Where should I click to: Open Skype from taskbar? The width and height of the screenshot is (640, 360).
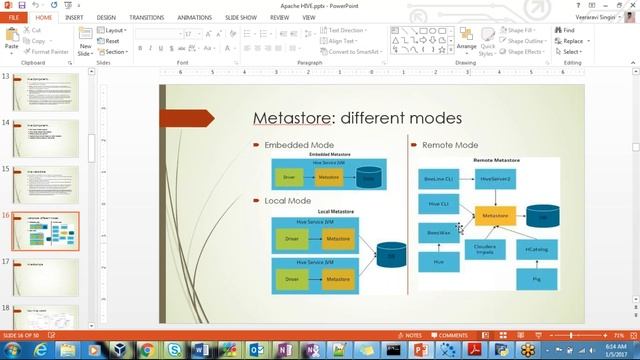point(174,350)
